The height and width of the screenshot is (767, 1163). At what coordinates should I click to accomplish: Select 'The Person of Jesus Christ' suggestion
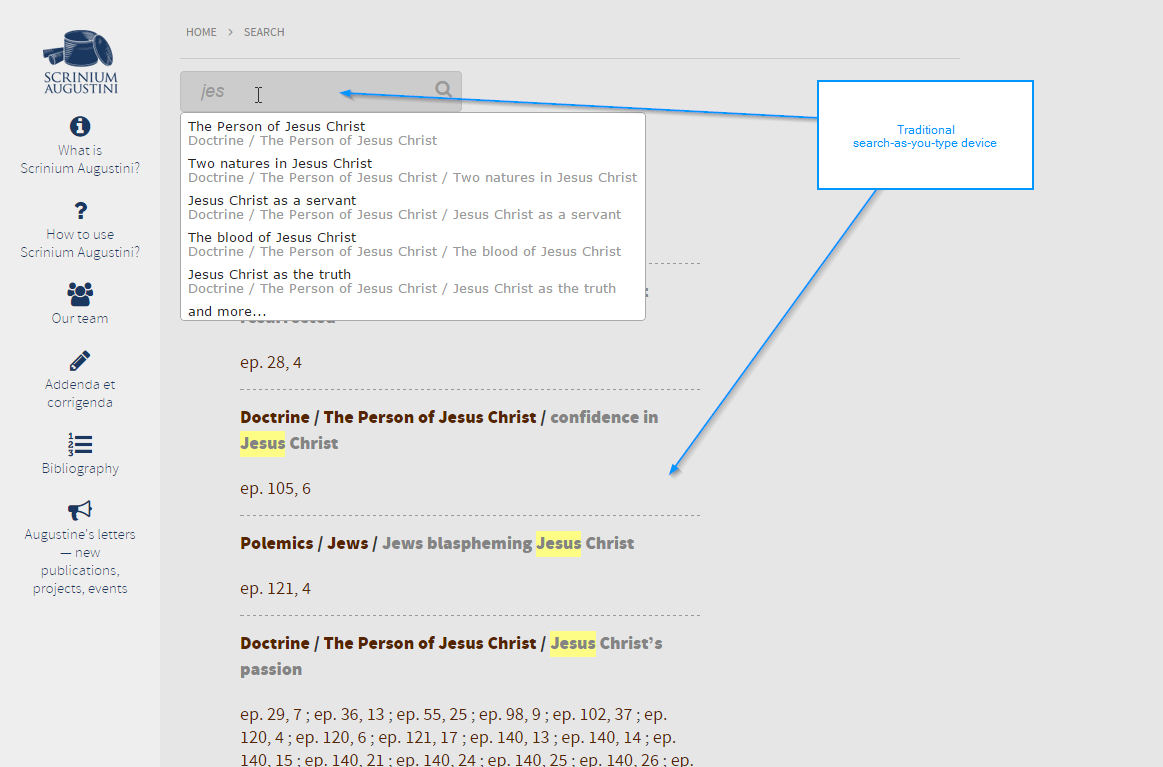[277, 127]
